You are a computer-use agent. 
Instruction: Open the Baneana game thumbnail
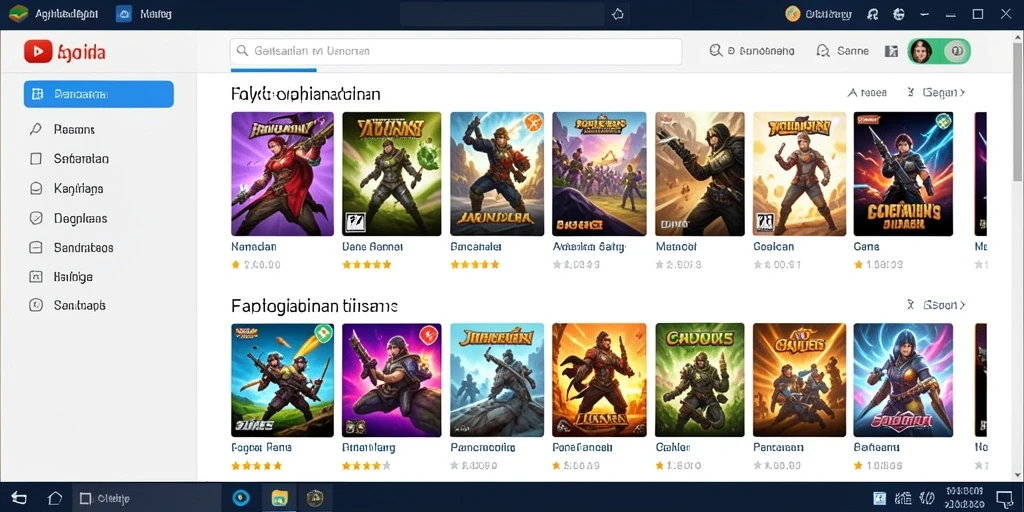point(903,380)
